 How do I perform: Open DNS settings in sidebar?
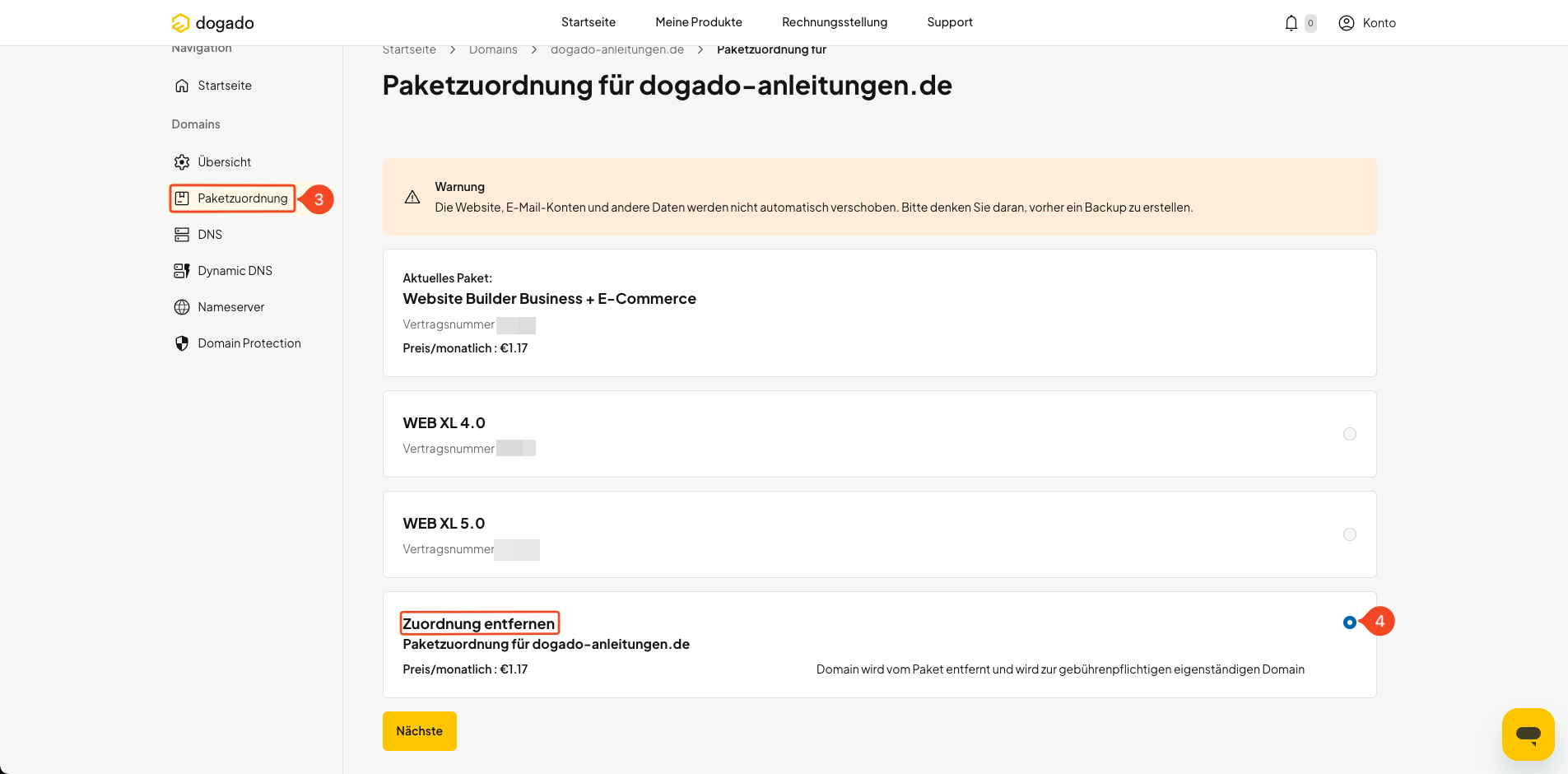click(x=210, y=235)
